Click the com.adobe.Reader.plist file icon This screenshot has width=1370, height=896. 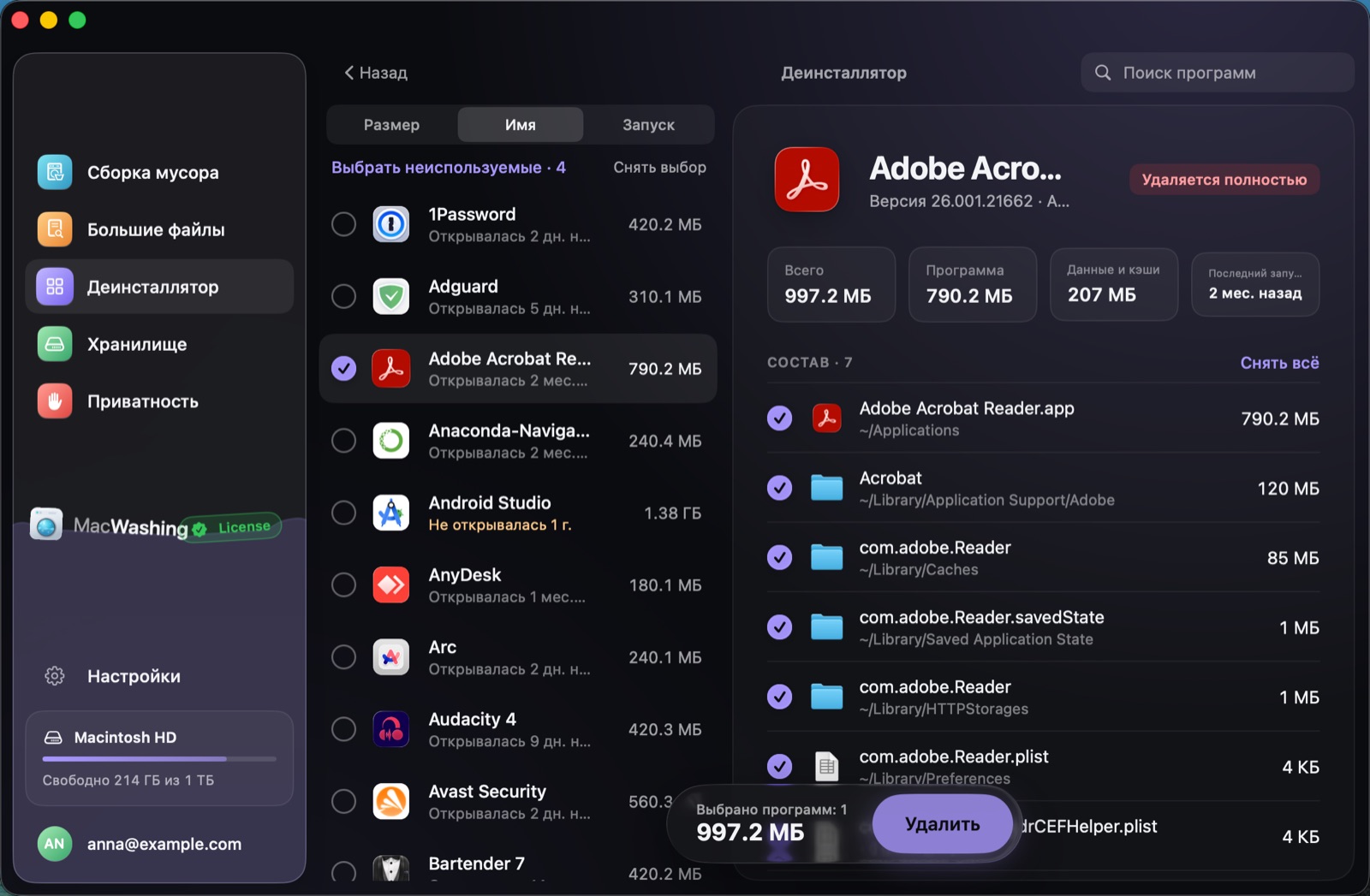[x=827, y=766]
